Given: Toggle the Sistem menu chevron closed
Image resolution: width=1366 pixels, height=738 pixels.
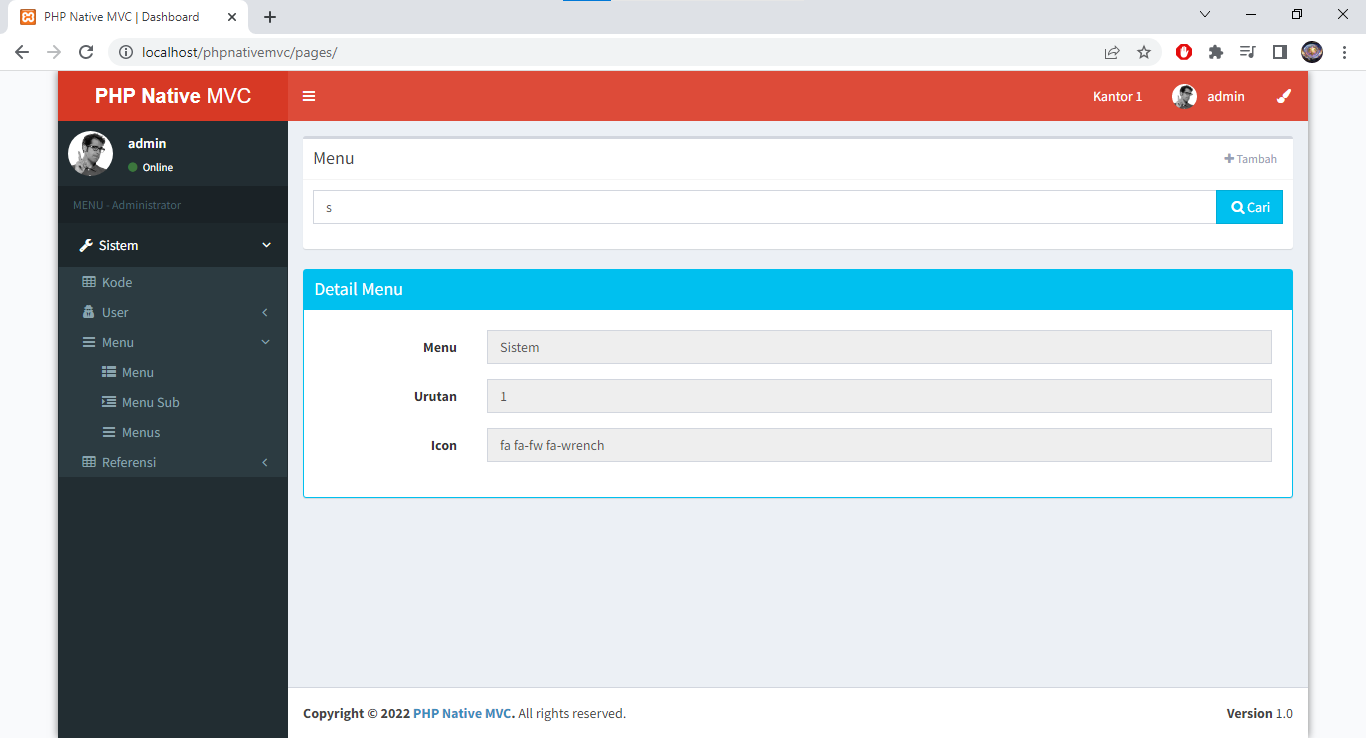Looking at the screenshot, I should click(266, 245).
